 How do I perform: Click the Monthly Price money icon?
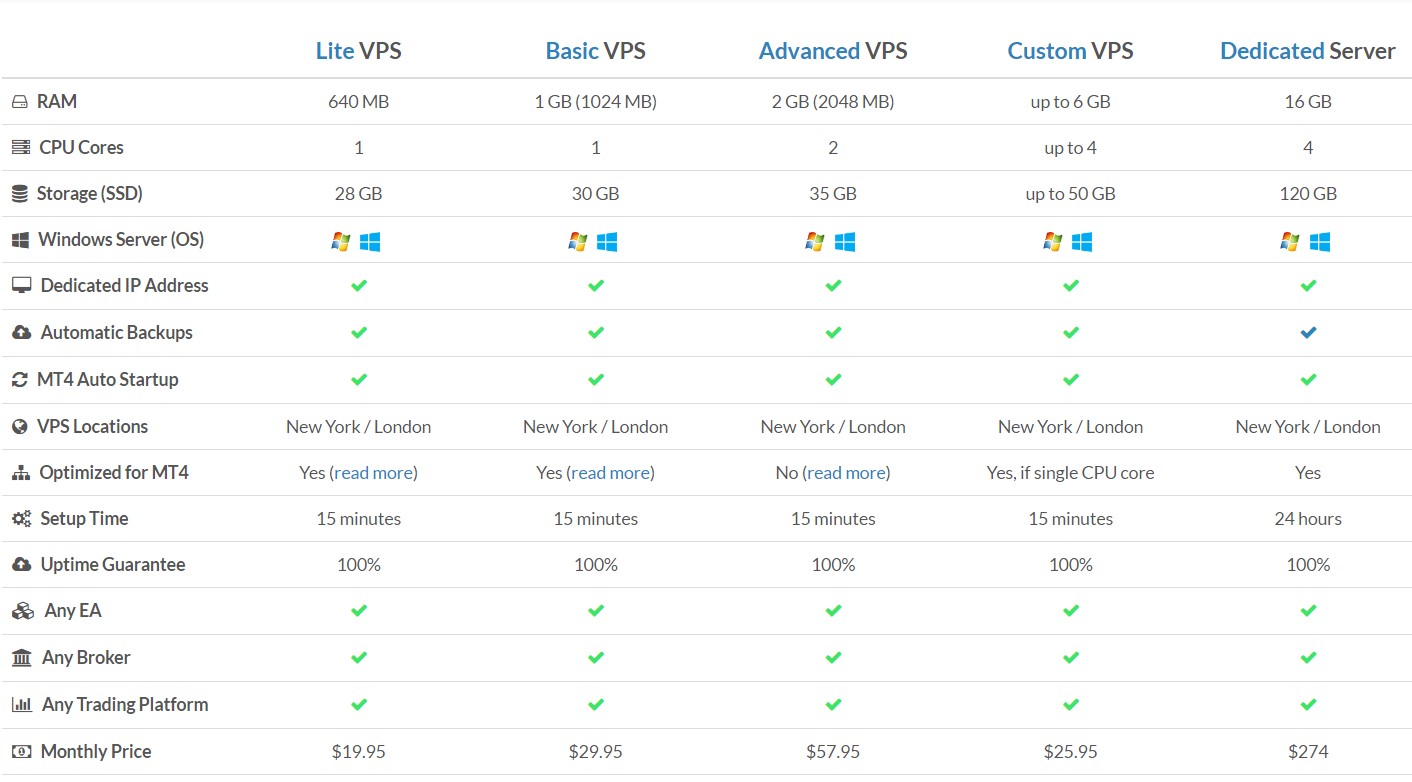click(x=21, y=752)
